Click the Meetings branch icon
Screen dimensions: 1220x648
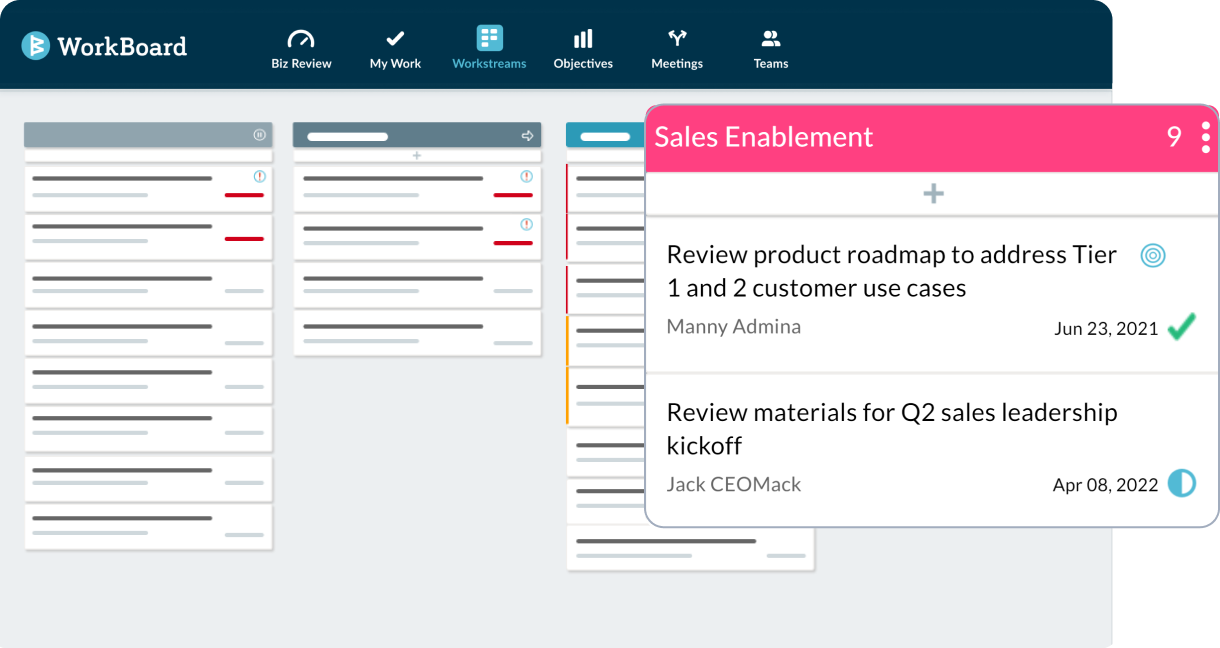[x=676, y=37]
